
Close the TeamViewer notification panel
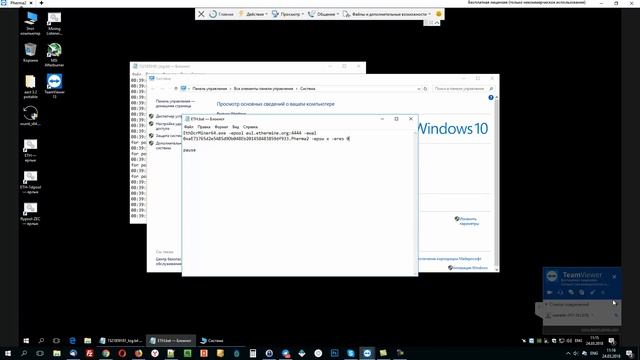coord(614,277)
